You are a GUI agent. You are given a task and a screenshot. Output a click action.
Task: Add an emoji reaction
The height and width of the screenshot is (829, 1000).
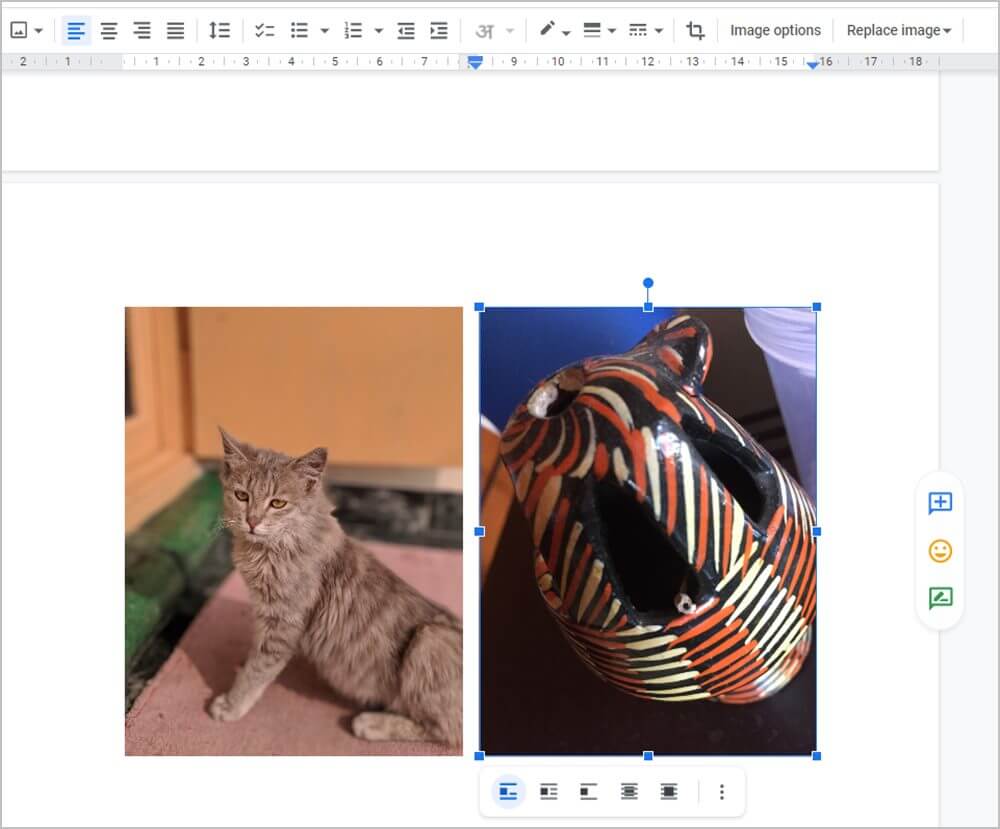pos(940,551)
